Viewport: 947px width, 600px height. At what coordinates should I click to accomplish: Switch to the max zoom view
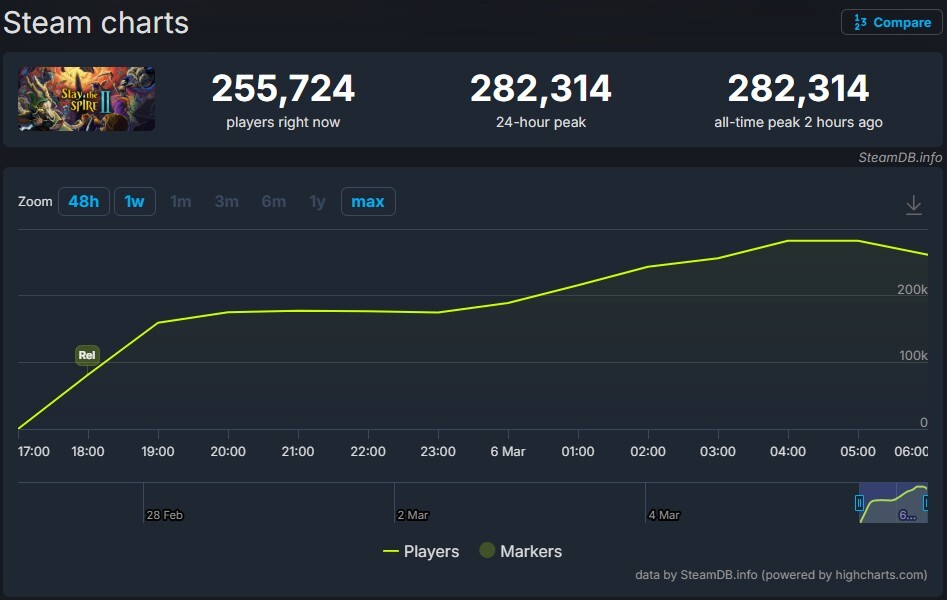[x=368, y=201]
